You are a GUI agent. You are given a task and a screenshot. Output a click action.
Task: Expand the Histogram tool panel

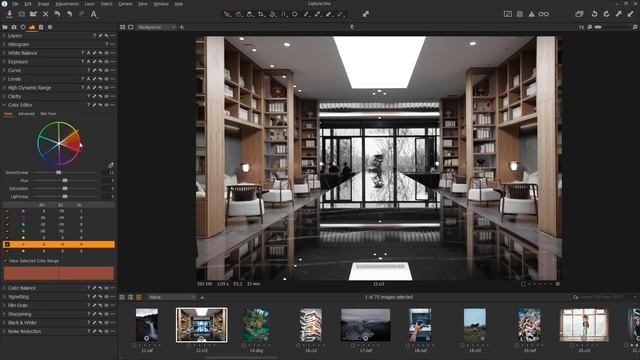click(x=4, y=44)
